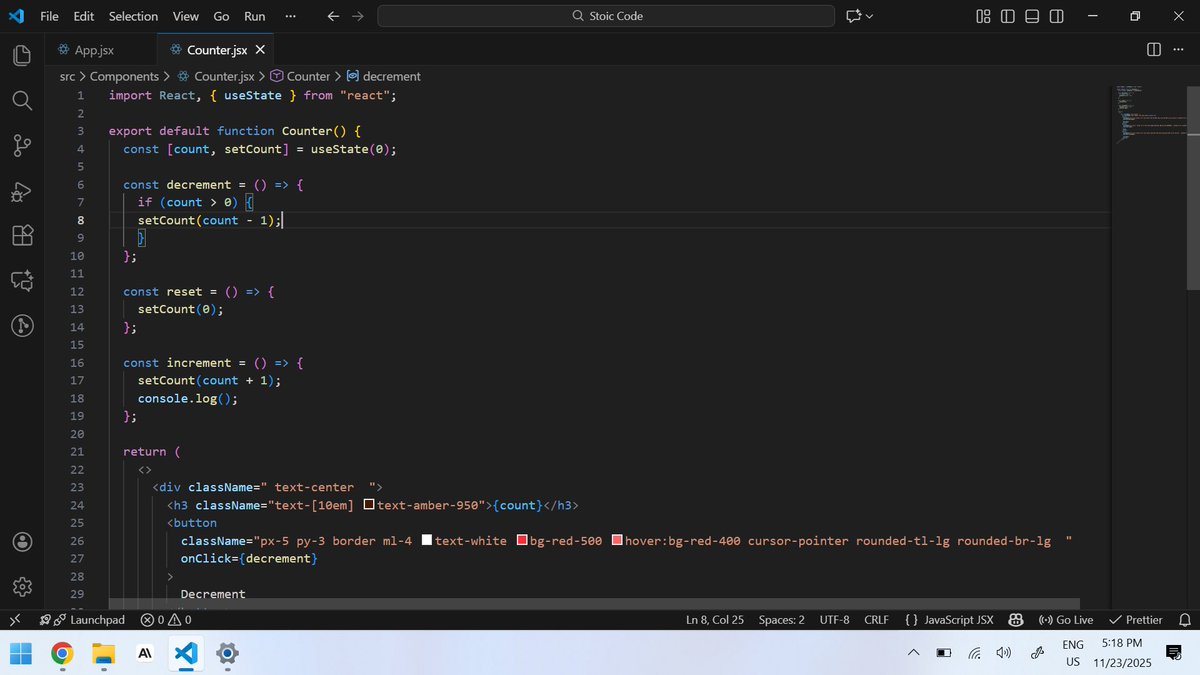1200x675 pixels.
Task: Open File Explorer from the taskbar
Action: point(103,654)
